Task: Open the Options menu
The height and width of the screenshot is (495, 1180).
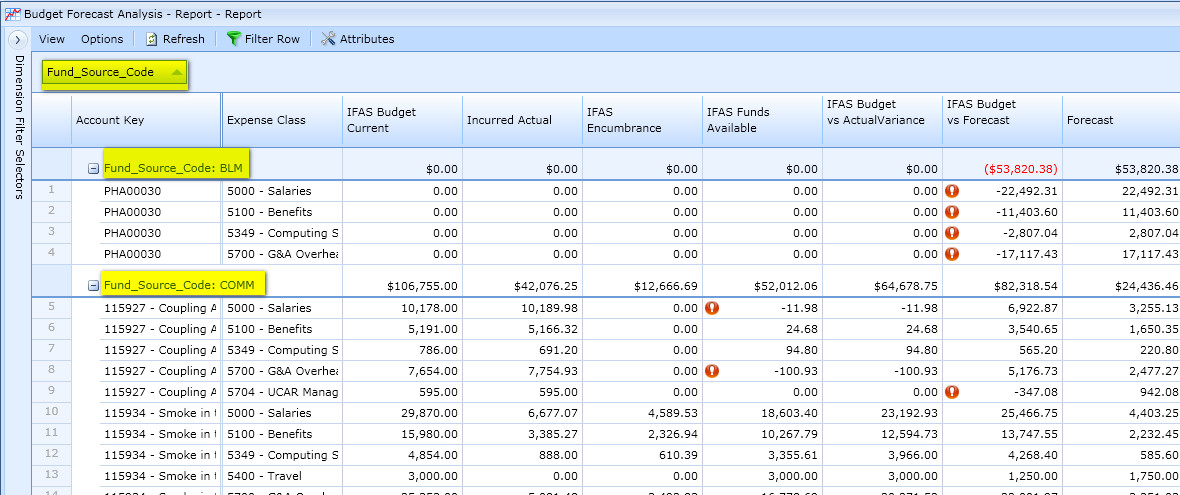Action: tap(102, 39)
